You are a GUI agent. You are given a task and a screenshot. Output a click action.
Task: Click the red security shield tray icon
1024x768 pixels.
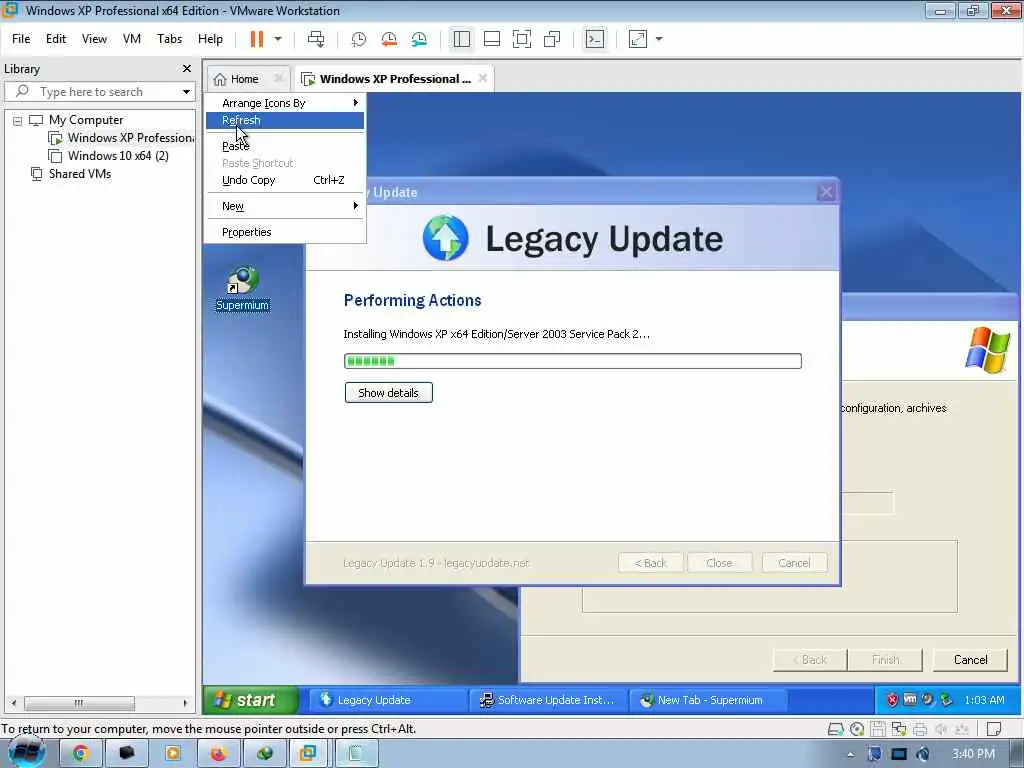pos(892,700)
